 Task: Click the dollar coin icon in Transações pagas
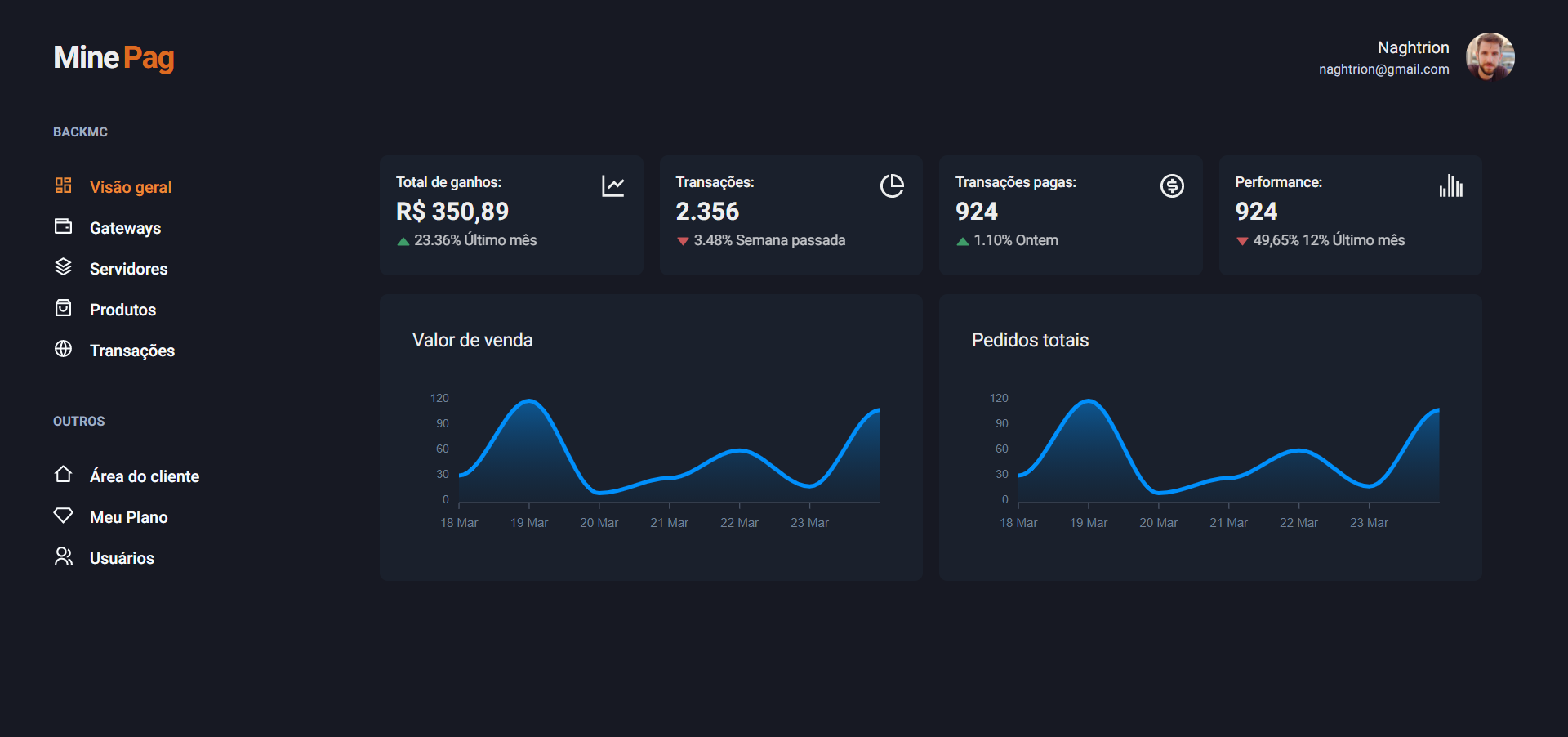(x=1172, y=186)
